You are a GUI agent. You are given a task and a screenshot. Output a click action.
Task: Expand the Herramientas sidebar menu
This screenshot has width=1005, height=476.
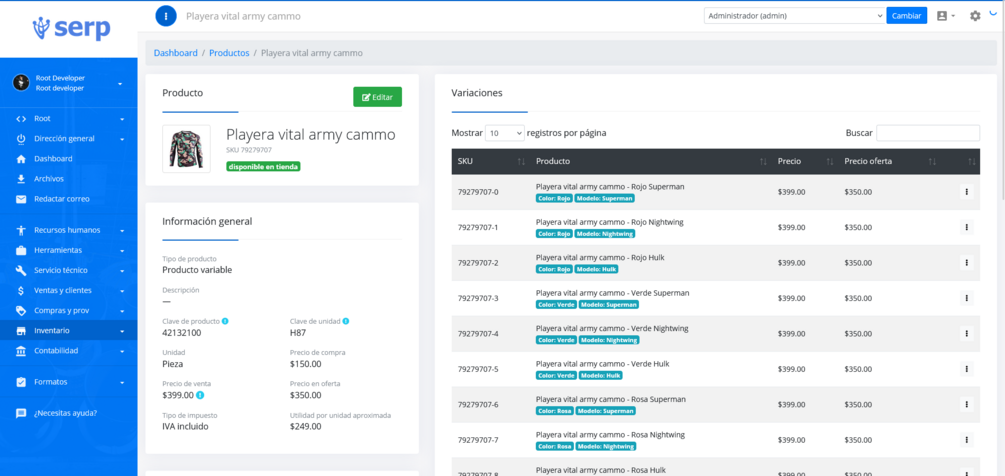click(x=122, y=250)
